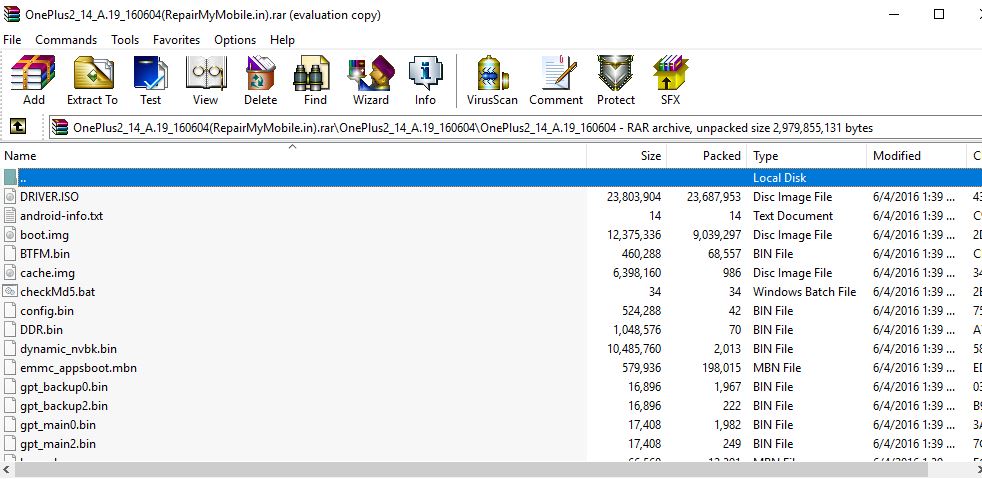Open the Options menu
The height and width of the screenshot is (479, 982).
pos(235,40)
